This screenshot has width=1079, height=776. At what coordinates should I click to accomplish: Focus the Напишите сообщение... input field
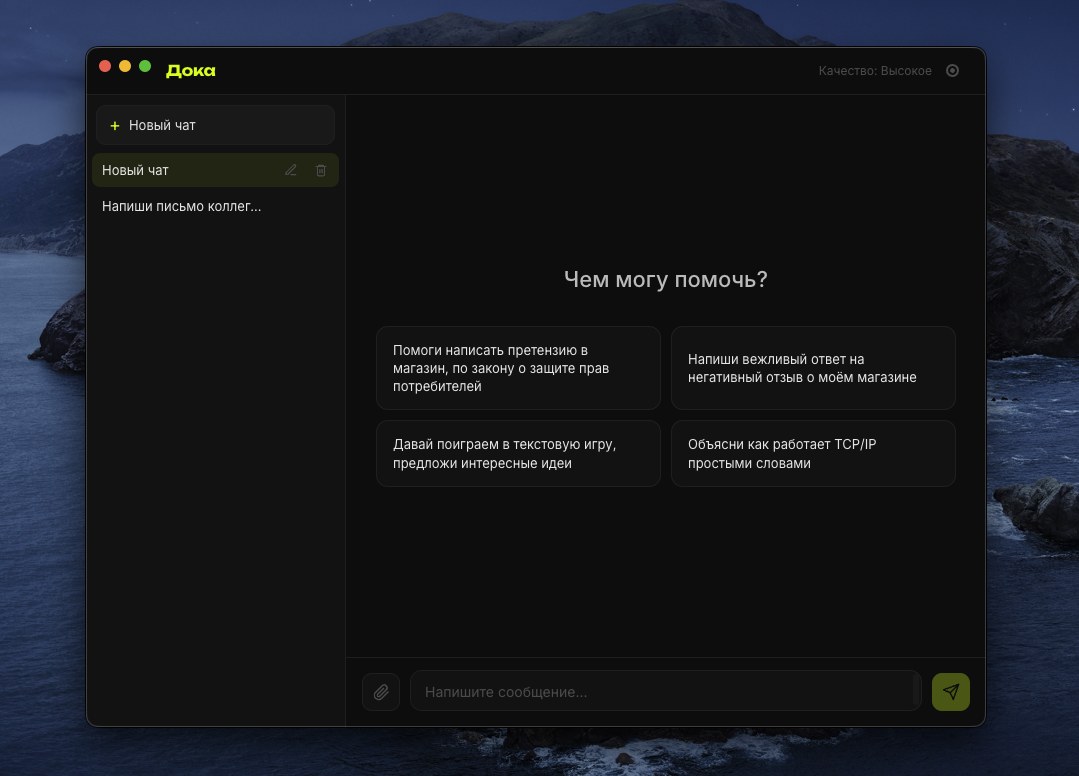tap(665, 691)
